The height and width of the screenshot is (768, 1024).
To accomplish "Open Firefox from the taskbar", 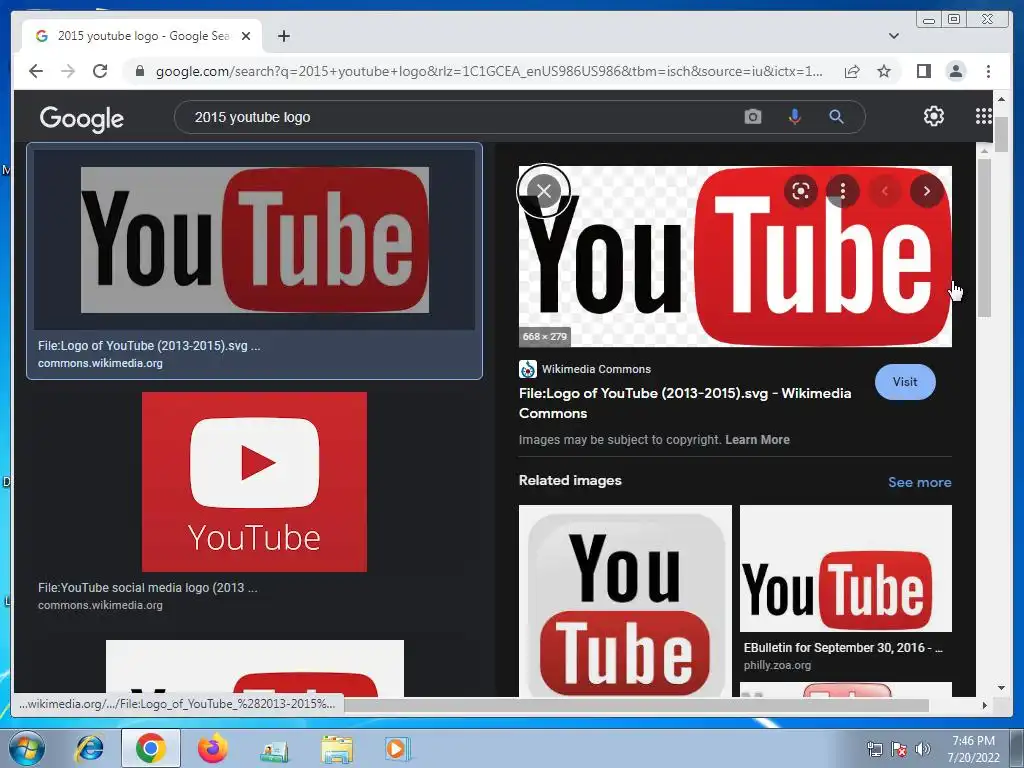I will coord(212,748).
